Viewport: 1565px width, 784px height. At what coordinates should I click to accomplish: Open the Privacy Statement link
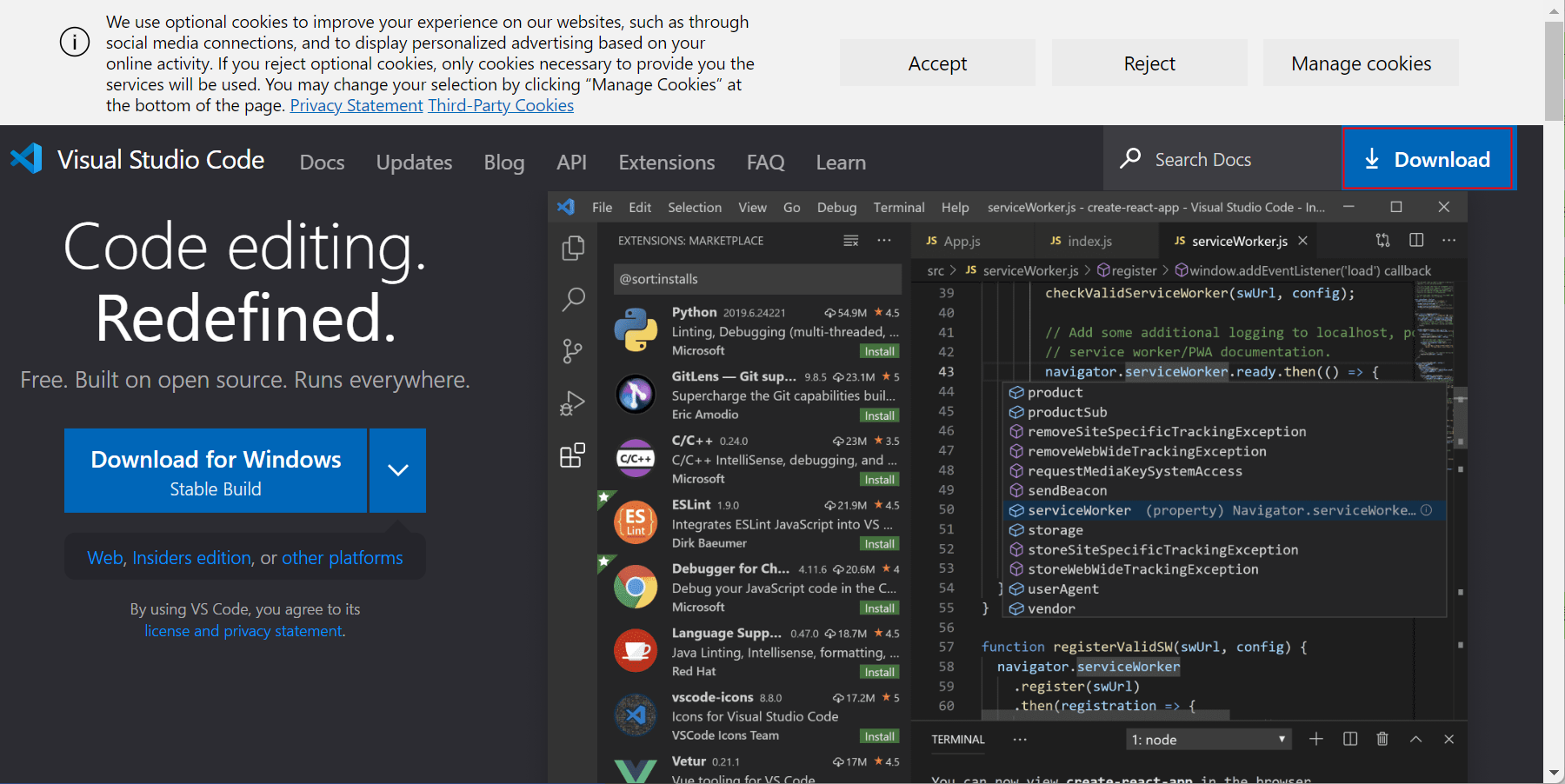pyautogui.click(x=356, y=105)
